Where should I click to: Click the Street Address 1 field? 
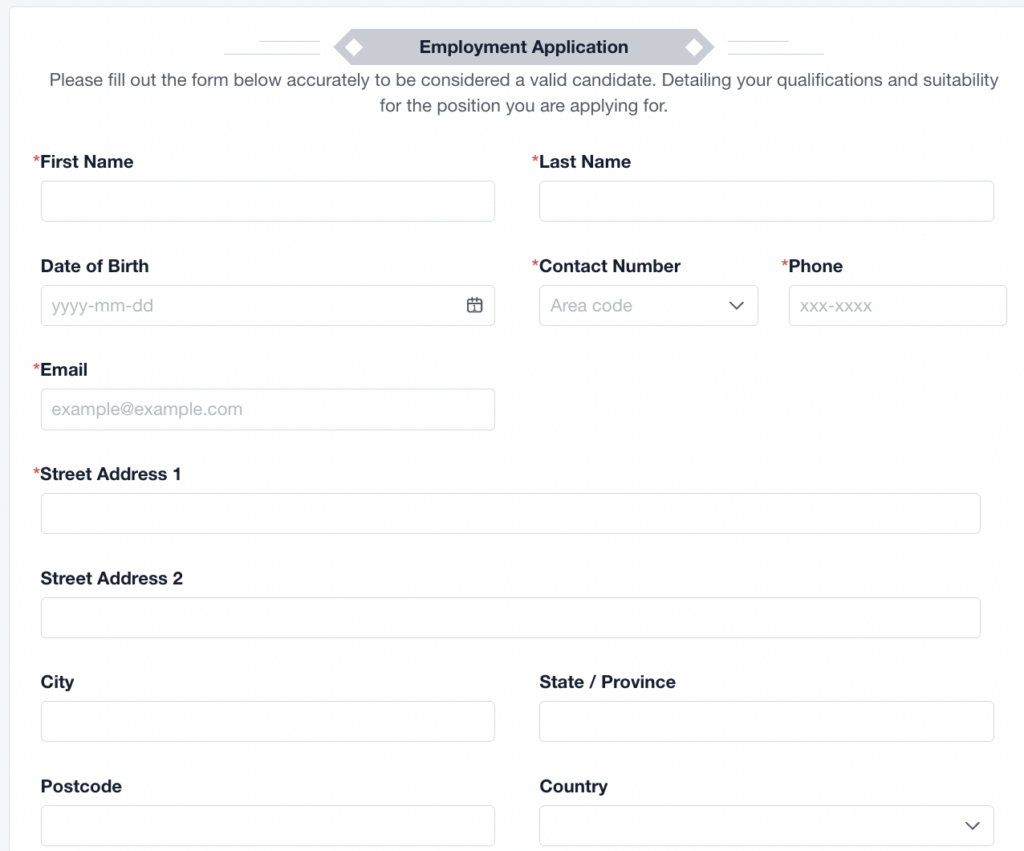[x=510, y=513]
